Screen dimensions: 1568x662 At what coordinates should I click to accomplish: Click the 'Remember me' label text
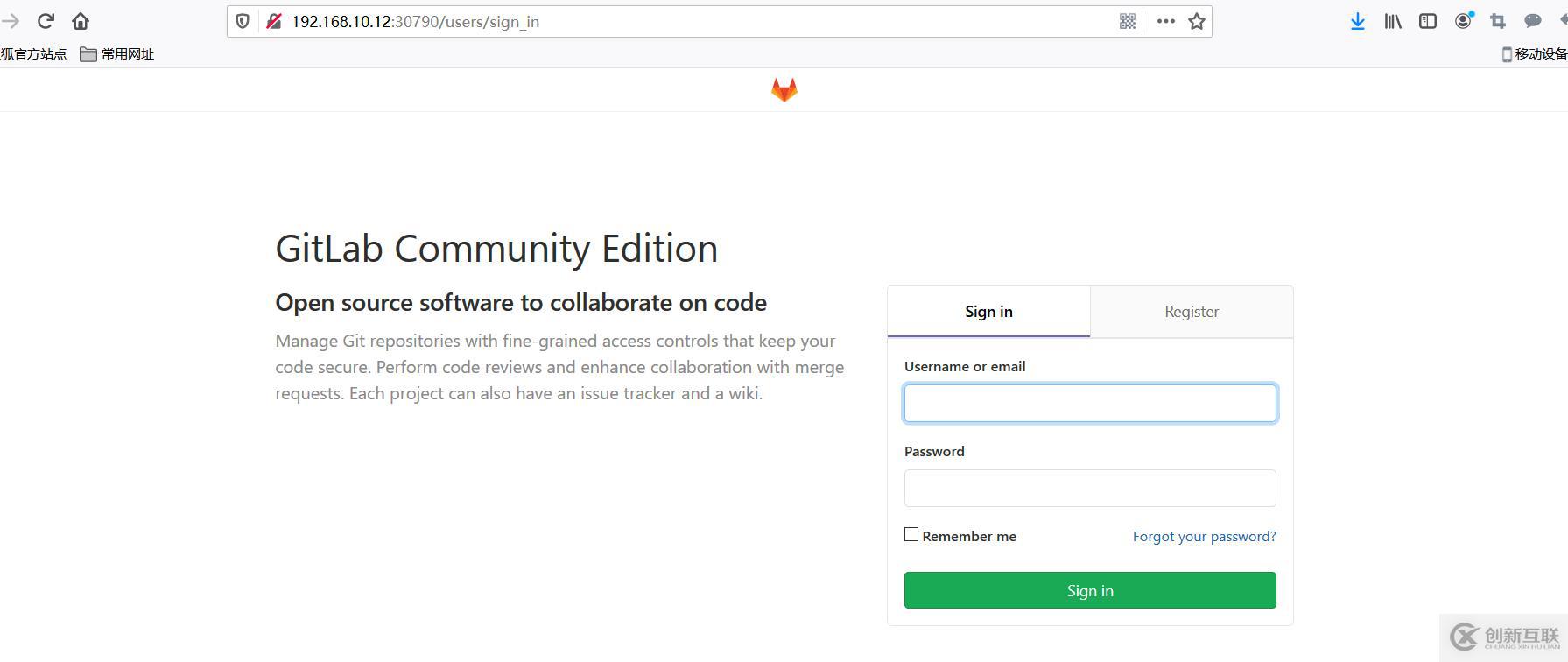969,536
